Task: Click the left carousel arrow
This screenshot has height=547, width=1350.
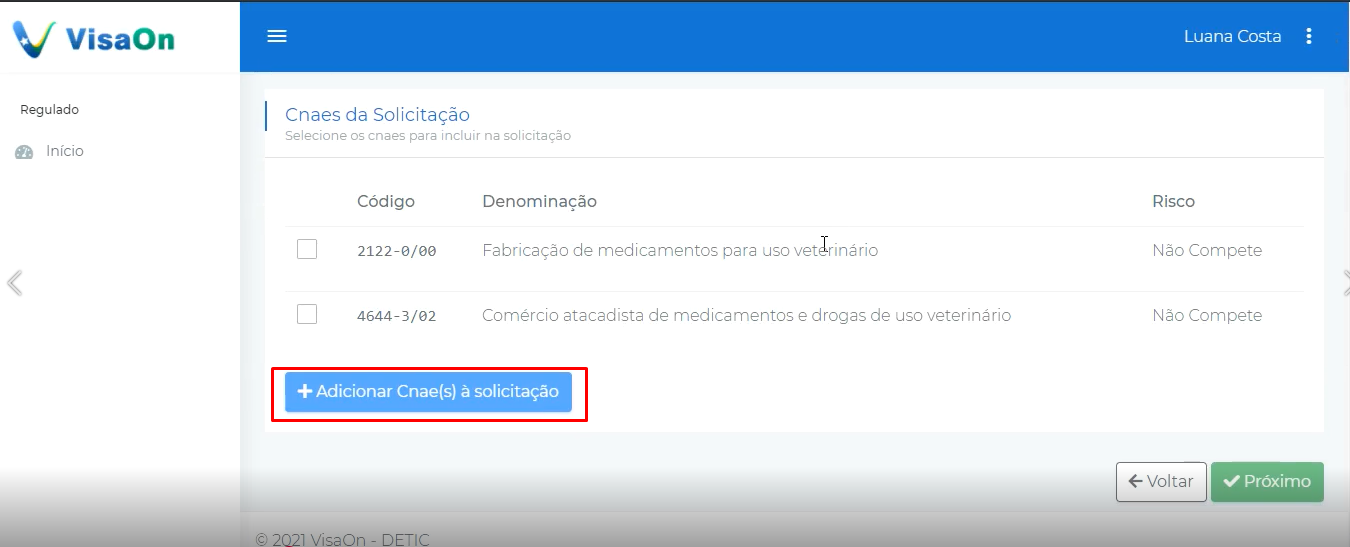Action: click(14, 283)
